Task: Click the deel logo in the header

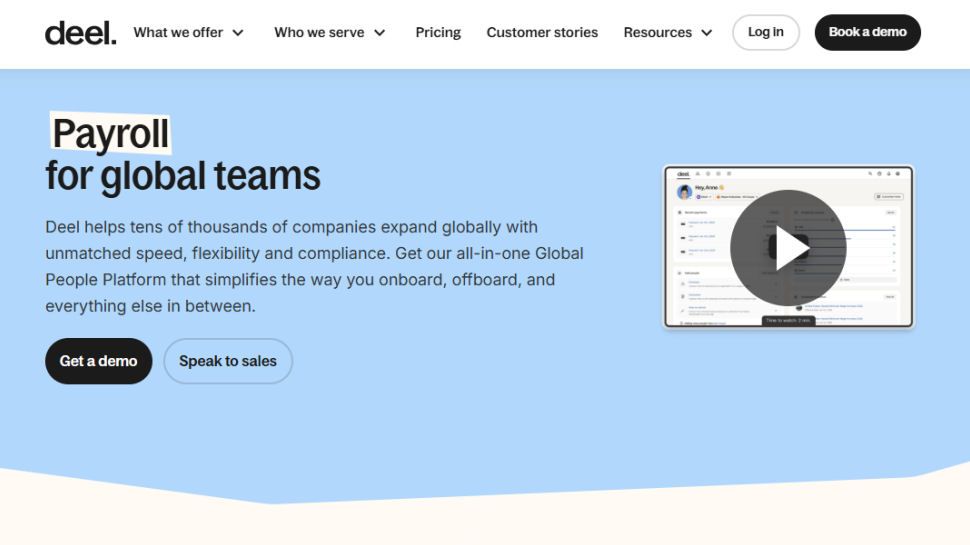Action: click(80, 32)
